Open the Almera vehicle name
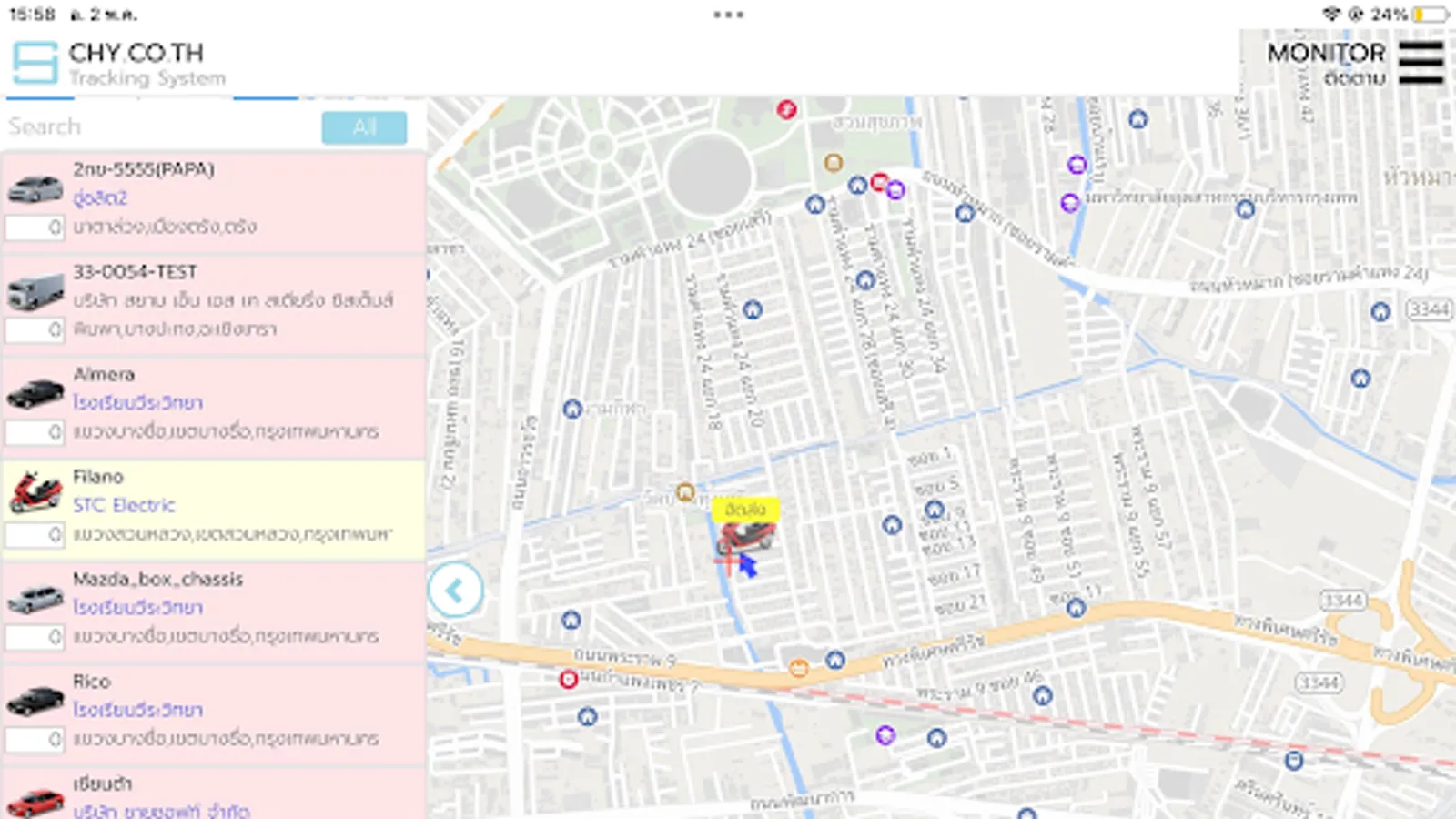This screenshot has width=1456, height=819. (x=104, y=374)
